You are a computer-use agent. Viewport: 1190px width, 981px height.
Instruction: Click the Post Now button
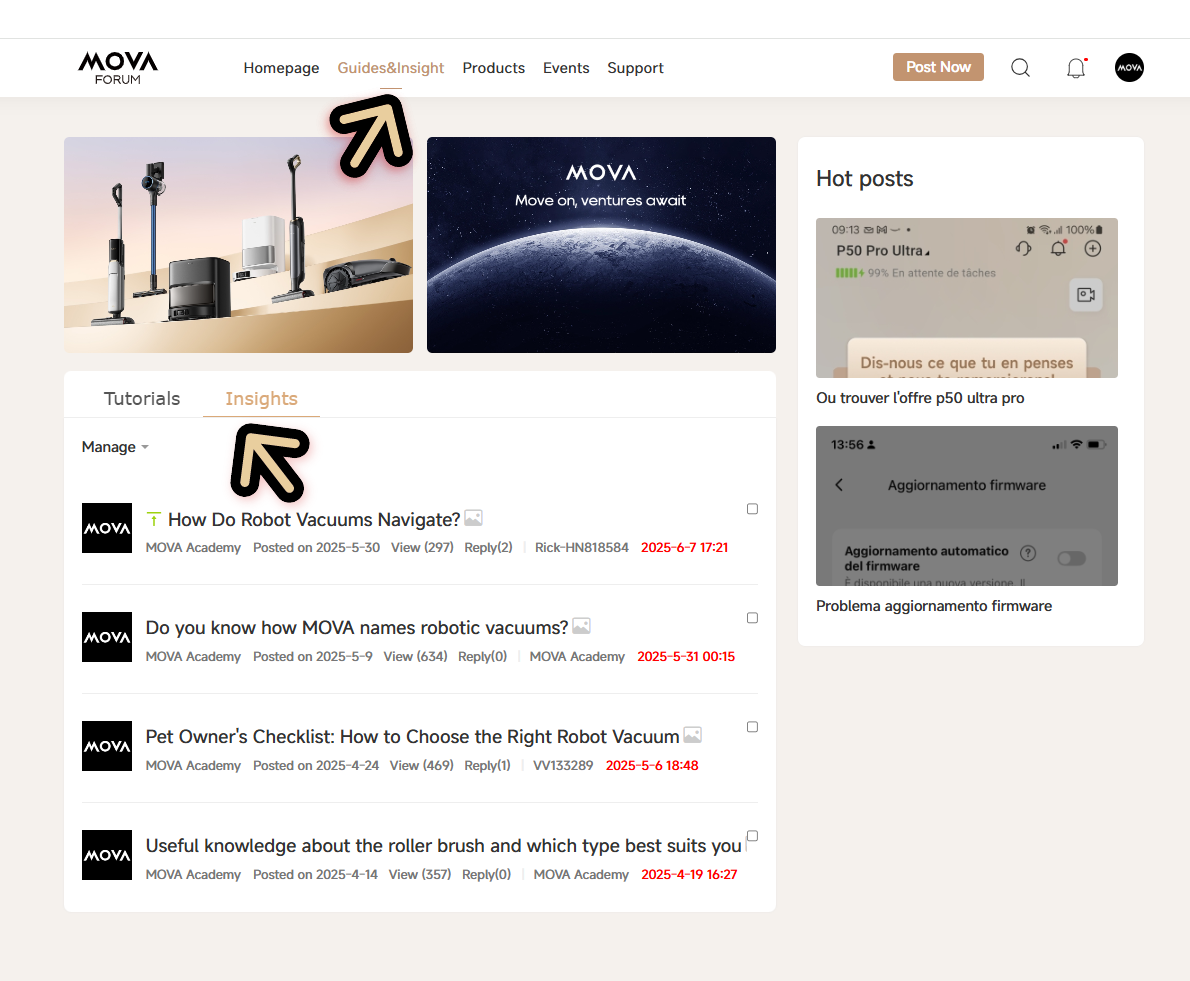938,67
